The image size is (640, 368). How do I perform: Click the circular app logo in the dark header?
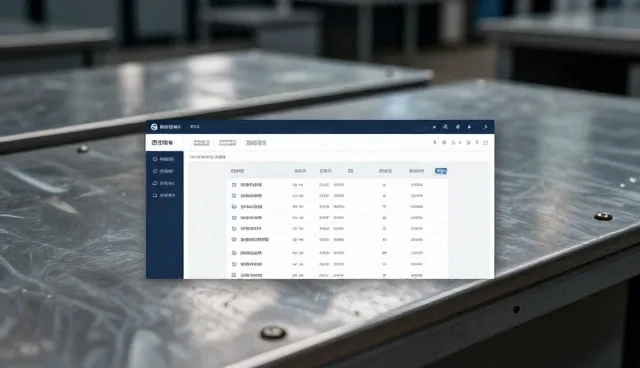[154, 127]
